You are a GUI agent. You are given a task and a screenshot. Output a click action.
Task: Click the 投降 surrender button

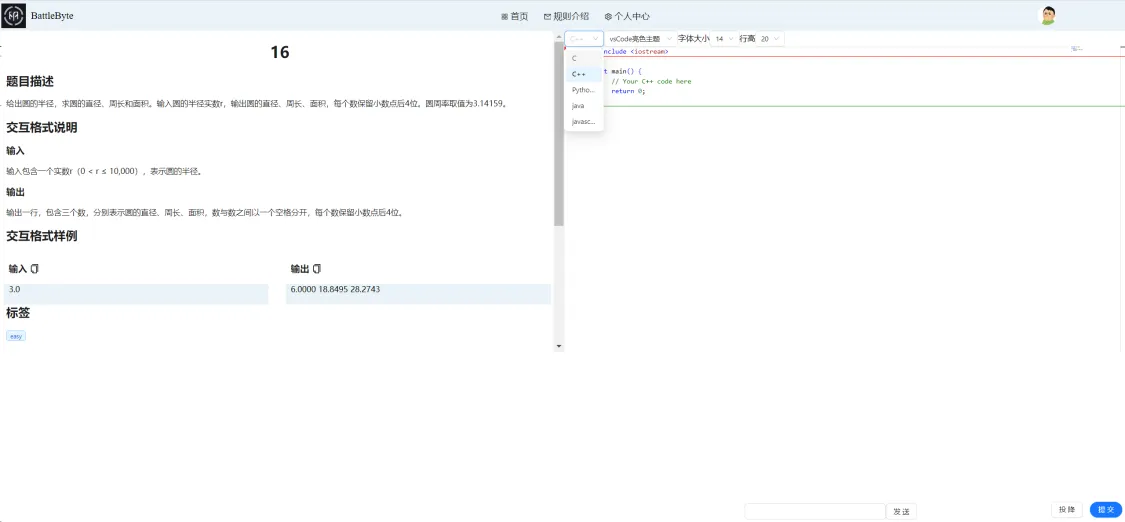[x=1067, y=510]
